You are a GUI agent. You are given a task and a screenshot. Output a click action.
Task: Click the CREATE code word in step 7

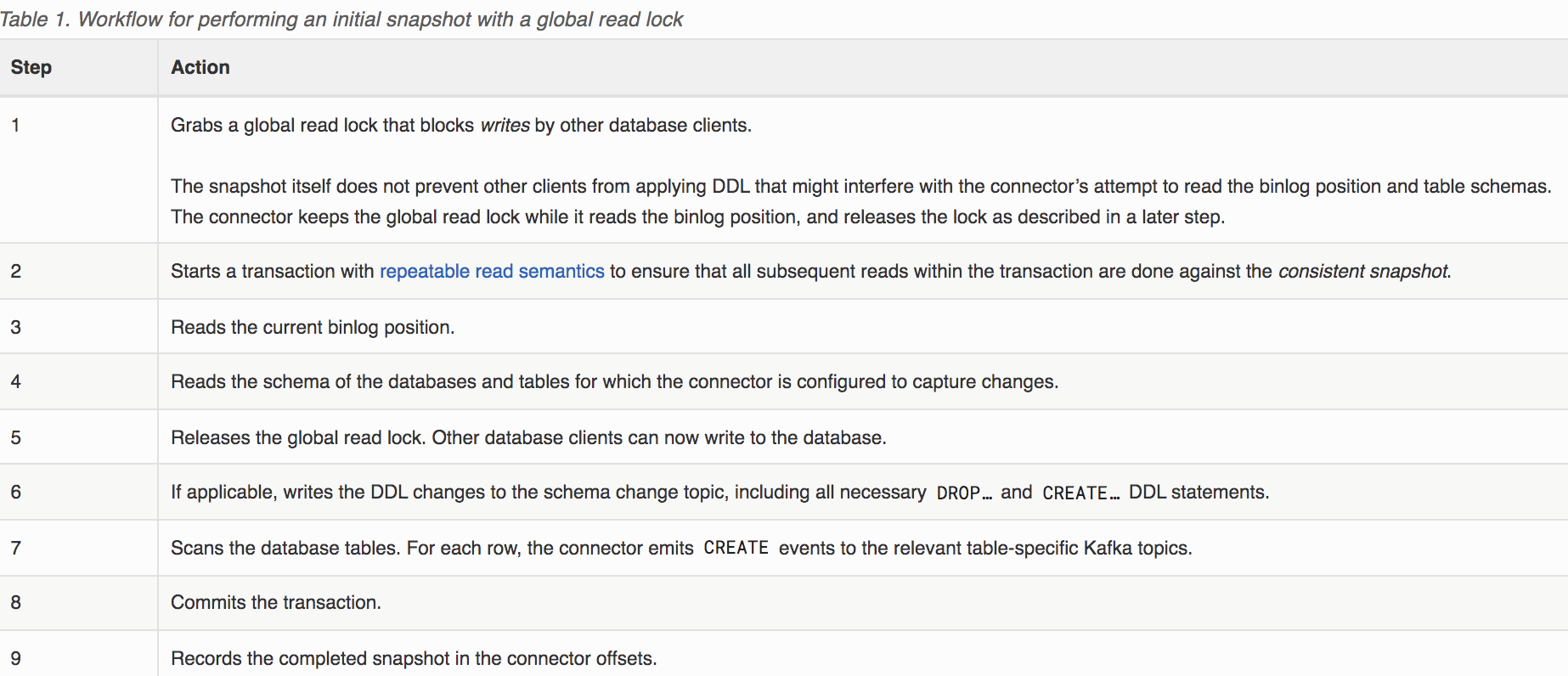coord(736,548)
